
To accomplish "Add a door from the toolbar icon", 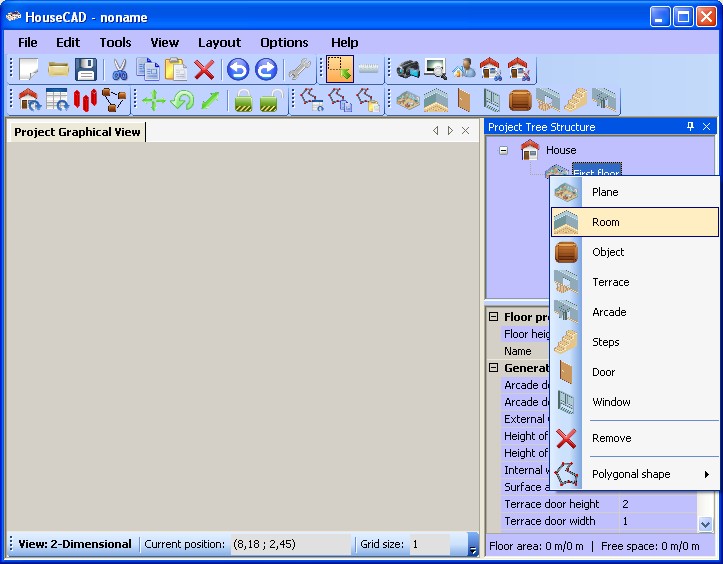I will click(x=464, y=100).
